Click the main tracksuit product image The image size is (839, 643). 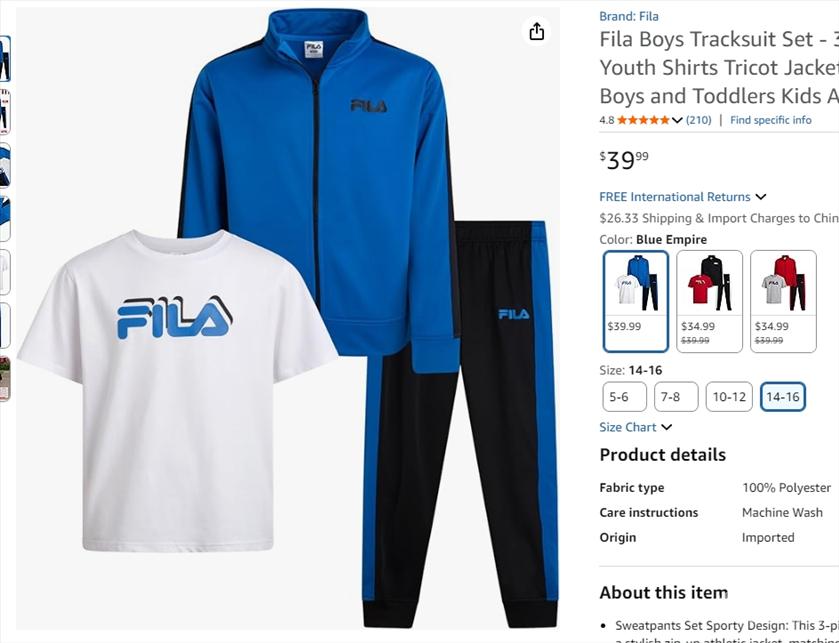click(288, 318)
